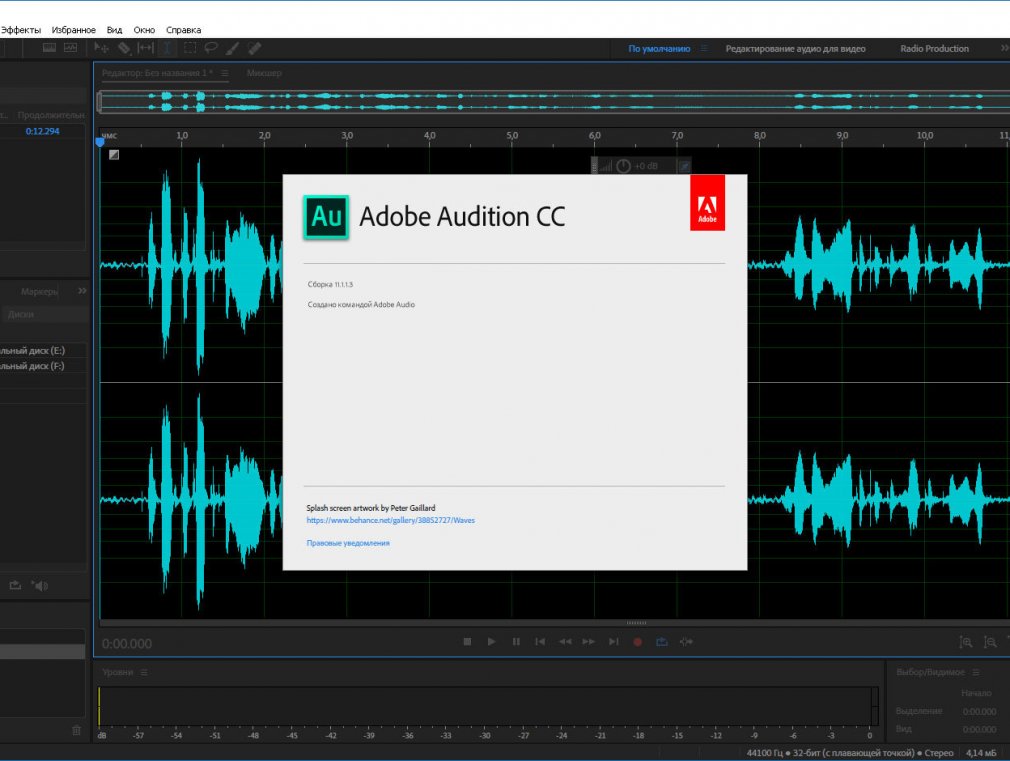Image resolution: width=1010 pixels, height=761 pixels.
Task: Select the Редактор: Без названия 1 tab
Action: pyautogui.click(x=157, y=73)
